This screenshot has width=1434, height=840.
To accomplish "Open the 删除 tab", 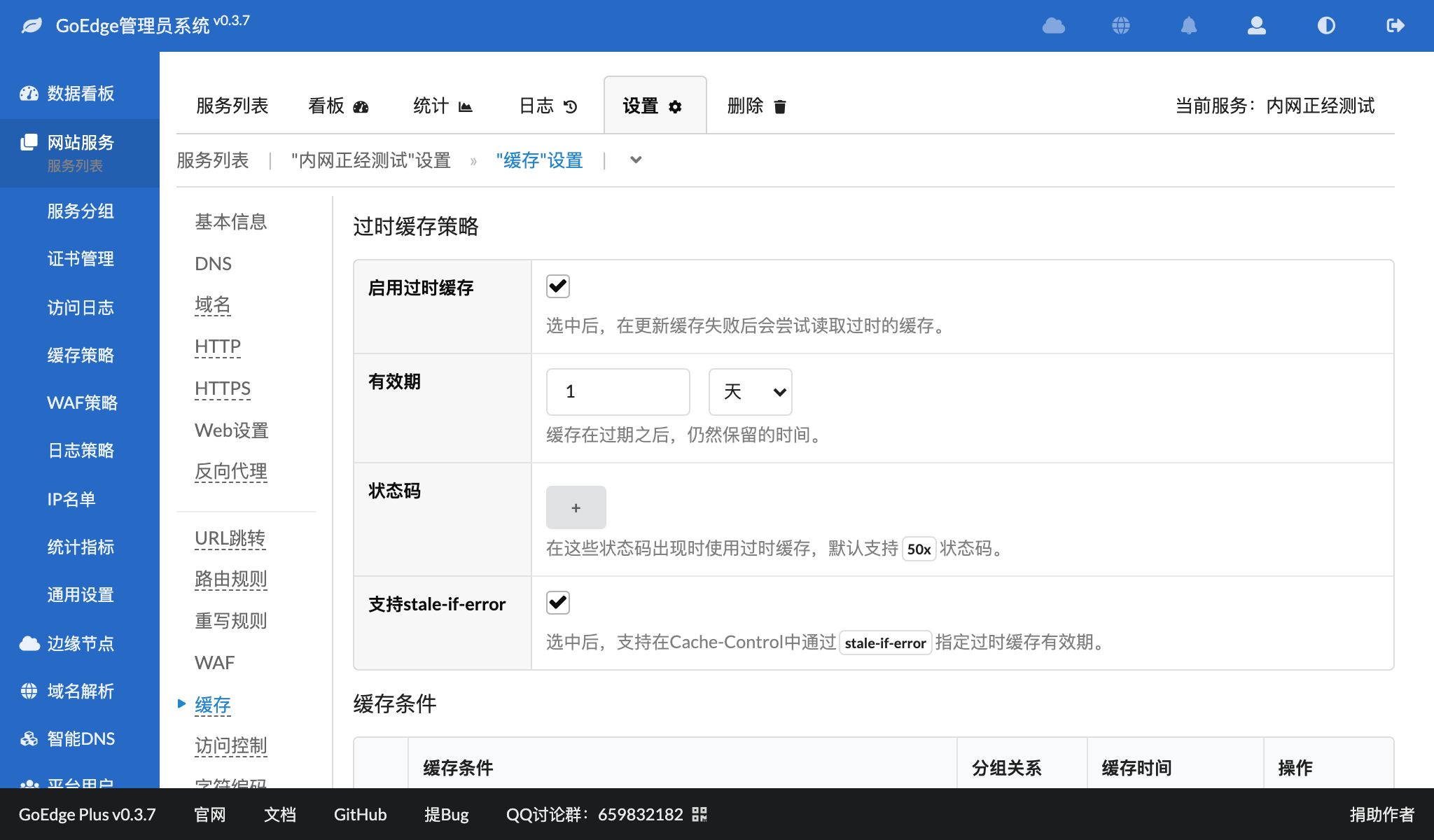I will coord(757,106).
